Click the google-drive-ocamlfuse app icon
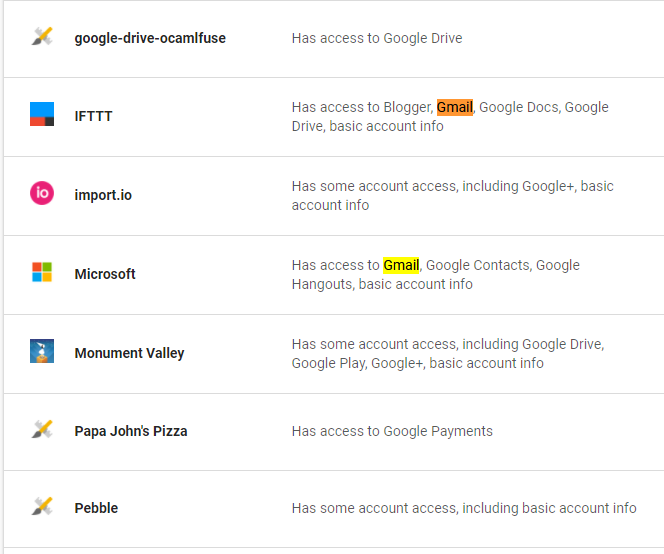This screenshot has height=554, width=664. click(41, 38)
